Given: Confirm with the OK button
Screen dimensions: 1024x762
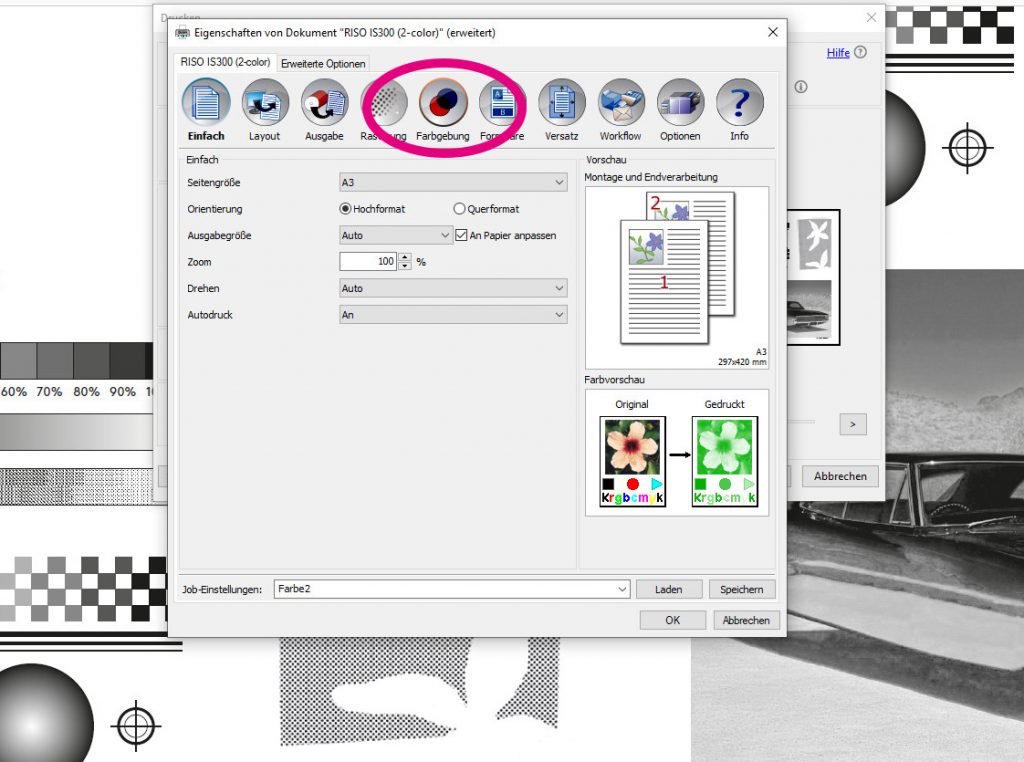Looking at the screenshot, I should tap(673, 620).
